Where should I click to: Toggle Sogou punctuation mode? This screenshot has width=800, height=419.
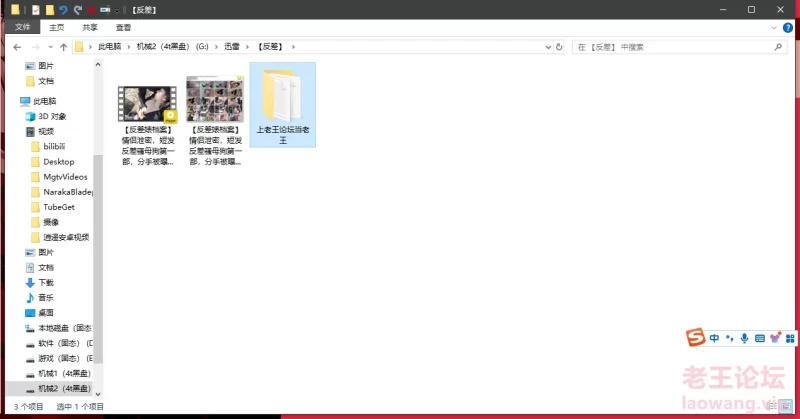click(730, 338)
